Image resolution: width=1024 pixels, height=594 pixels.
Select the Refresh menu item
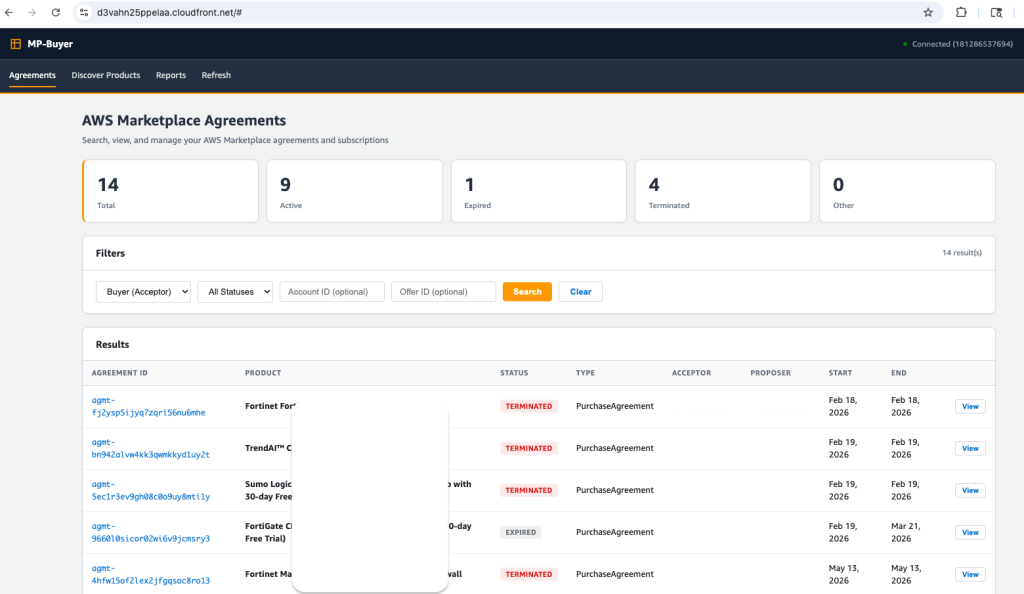[216, 75]
